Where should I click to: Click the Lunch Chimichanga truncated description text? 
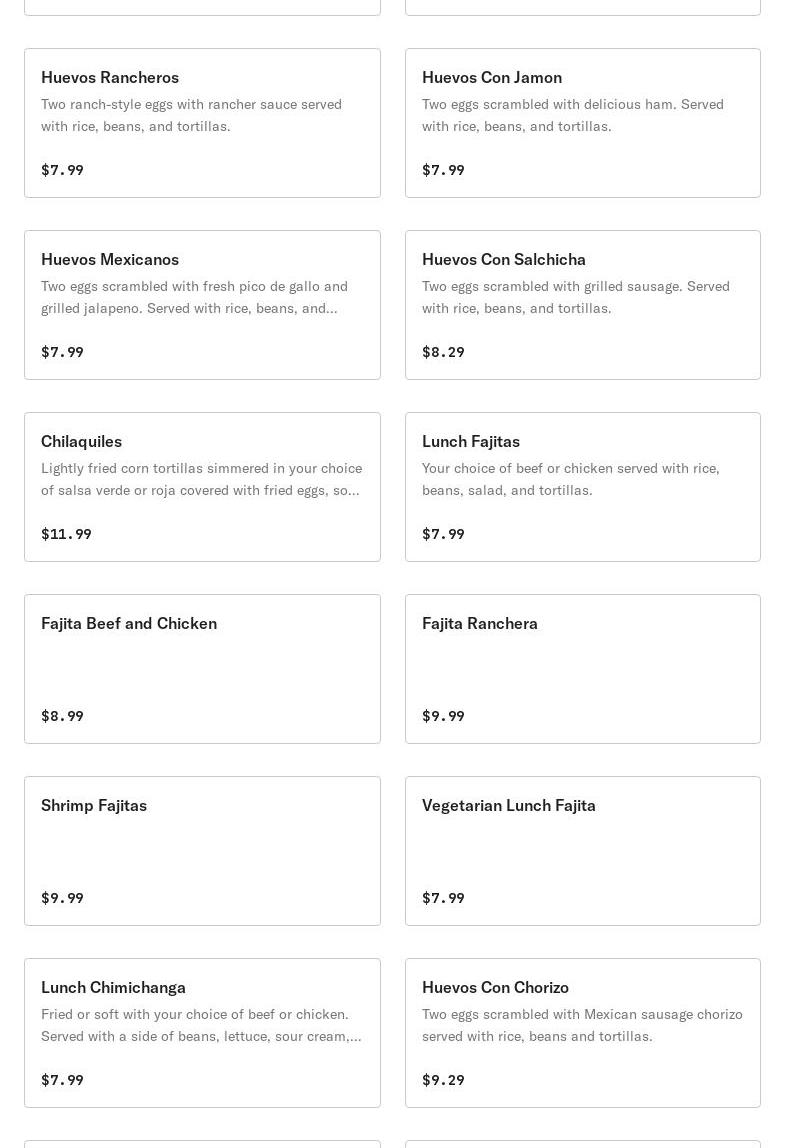(x=200, y=1025)
